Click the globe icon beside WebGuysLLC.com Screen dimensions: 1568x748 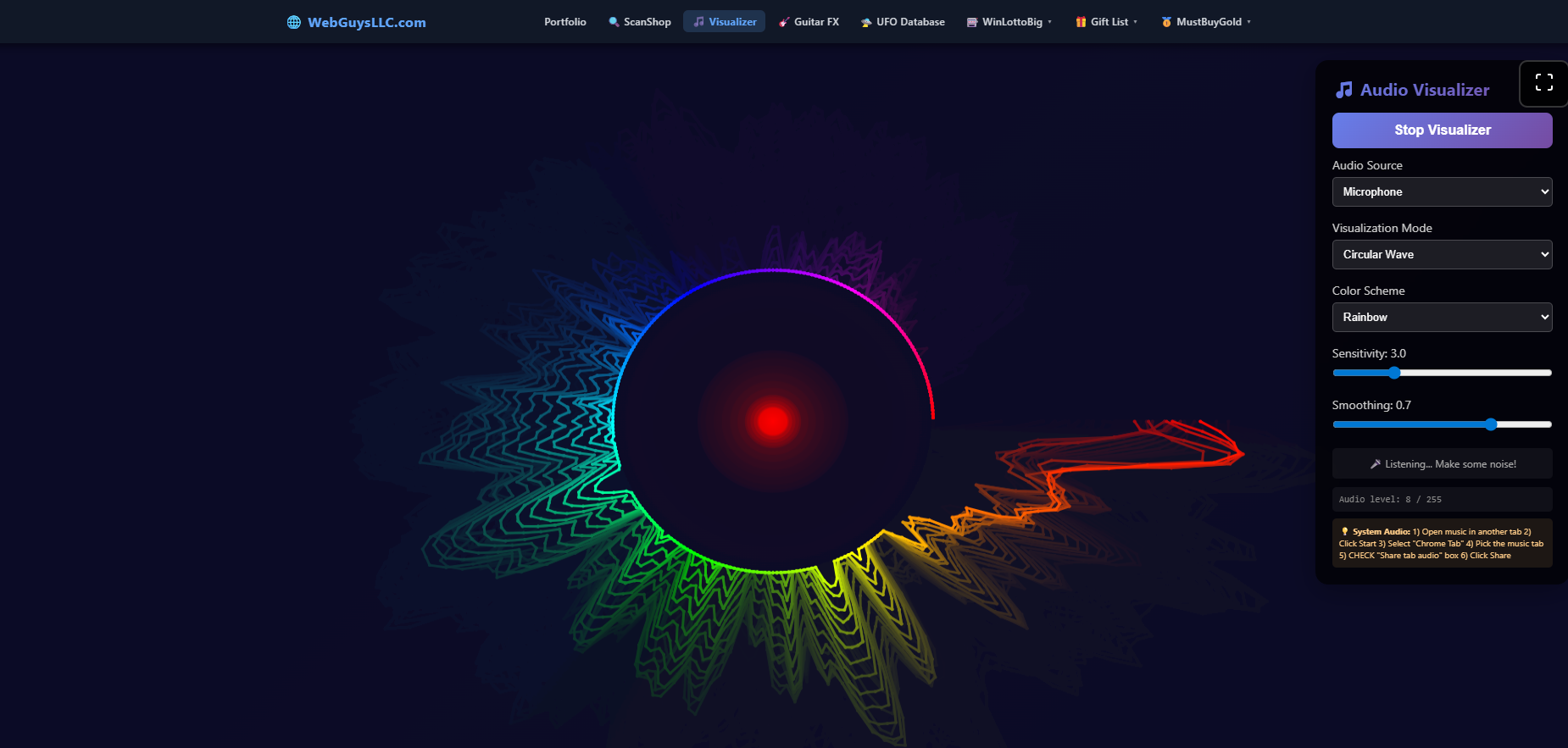click(294, 22)
